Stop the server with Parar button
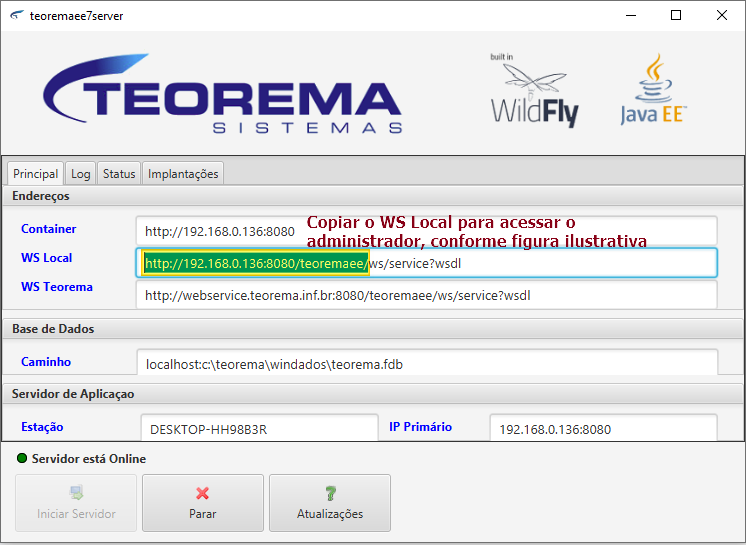The width and height of the screenshot is (746, 545). (203, 503)
